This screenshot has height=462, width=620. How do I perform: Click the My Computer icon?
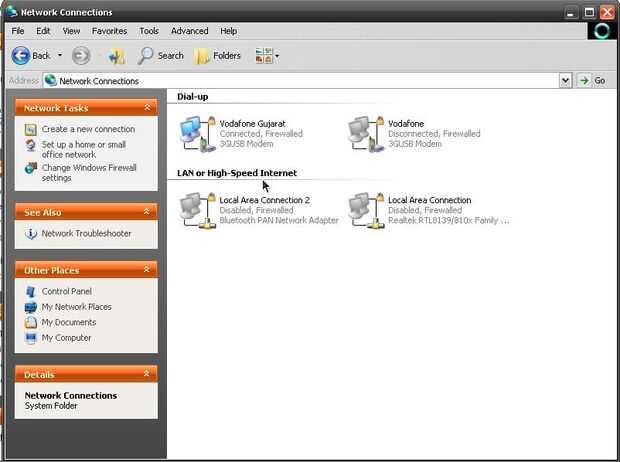pyautogui.click(x=30, y=338)
